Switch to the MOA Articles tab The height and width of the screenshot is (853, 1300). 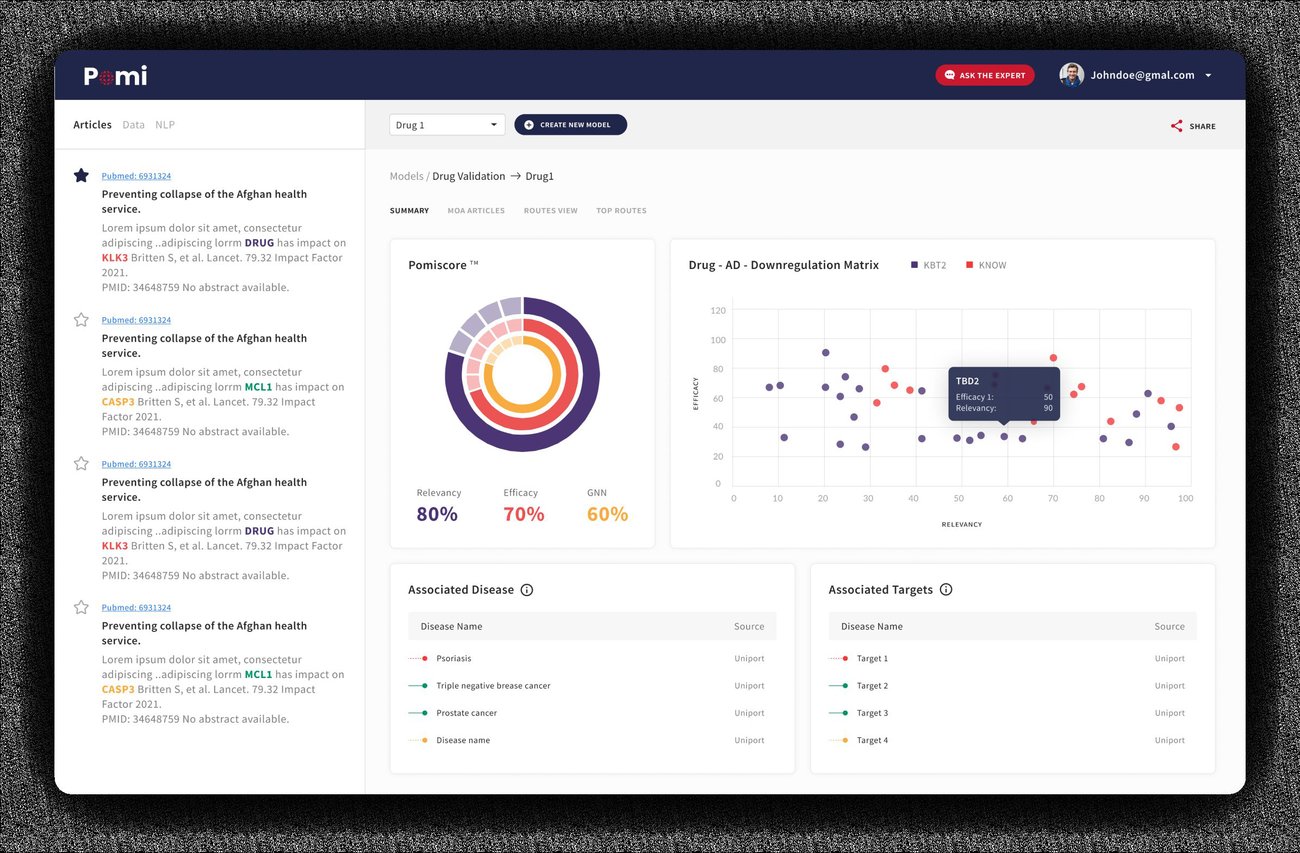click(x=476, y=211)
